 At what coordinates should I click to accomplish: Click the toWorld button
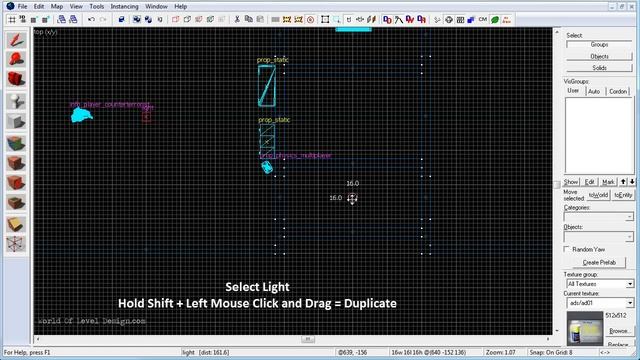tap(598, 195)
